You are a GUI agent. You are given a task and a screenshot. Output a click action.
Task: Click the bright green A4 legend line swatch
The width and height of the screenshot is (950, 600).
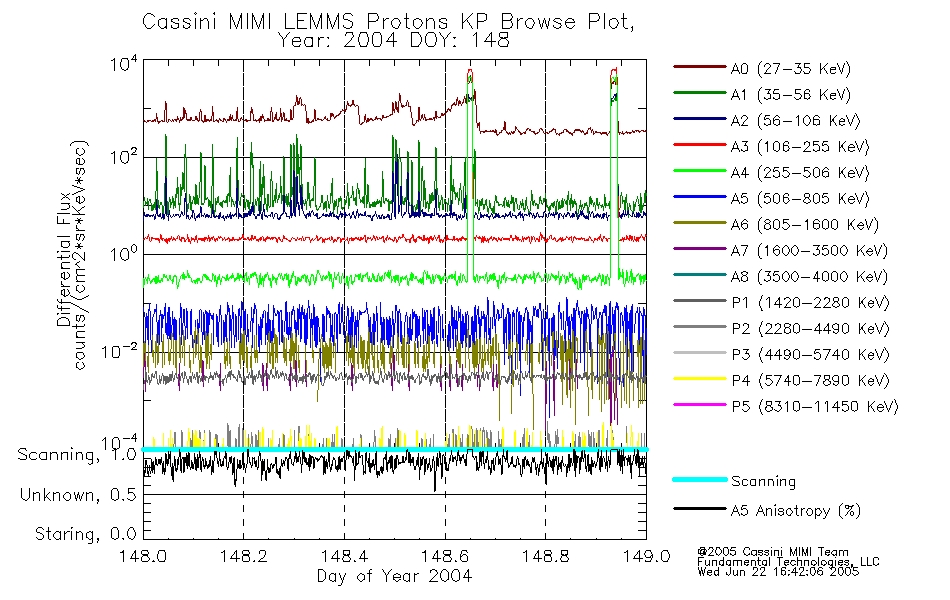[x=700, y=171]
